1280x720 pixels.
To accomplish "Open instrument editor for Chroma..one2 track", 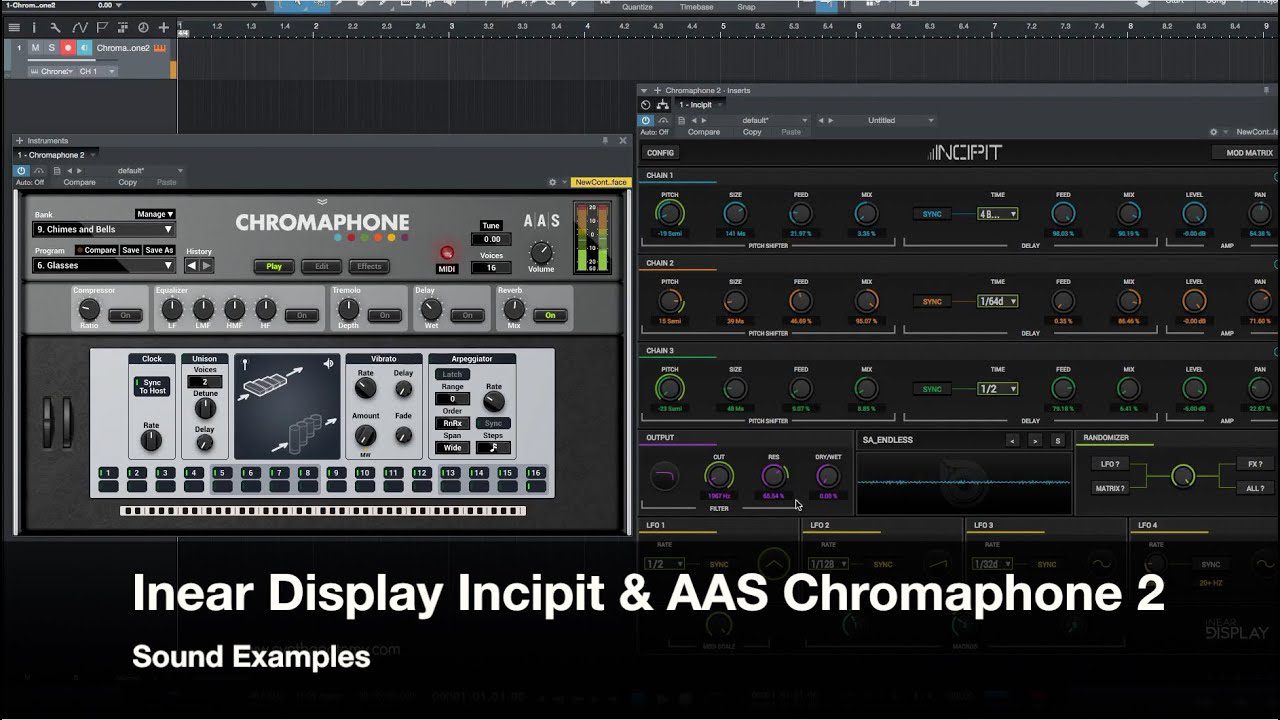I will coord(160,48).
